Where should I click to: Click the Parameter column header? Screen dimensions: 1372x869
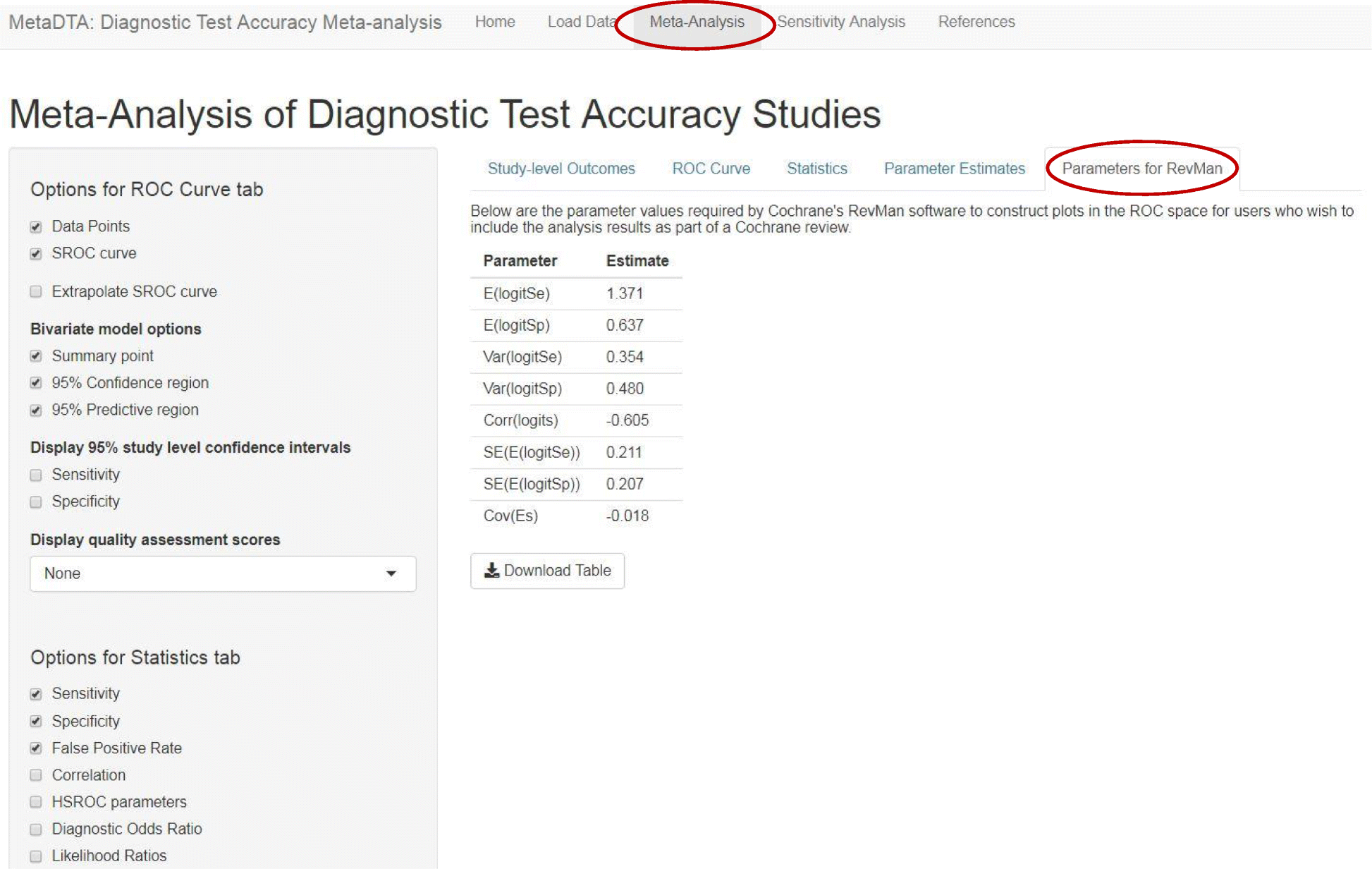point(520,261)
